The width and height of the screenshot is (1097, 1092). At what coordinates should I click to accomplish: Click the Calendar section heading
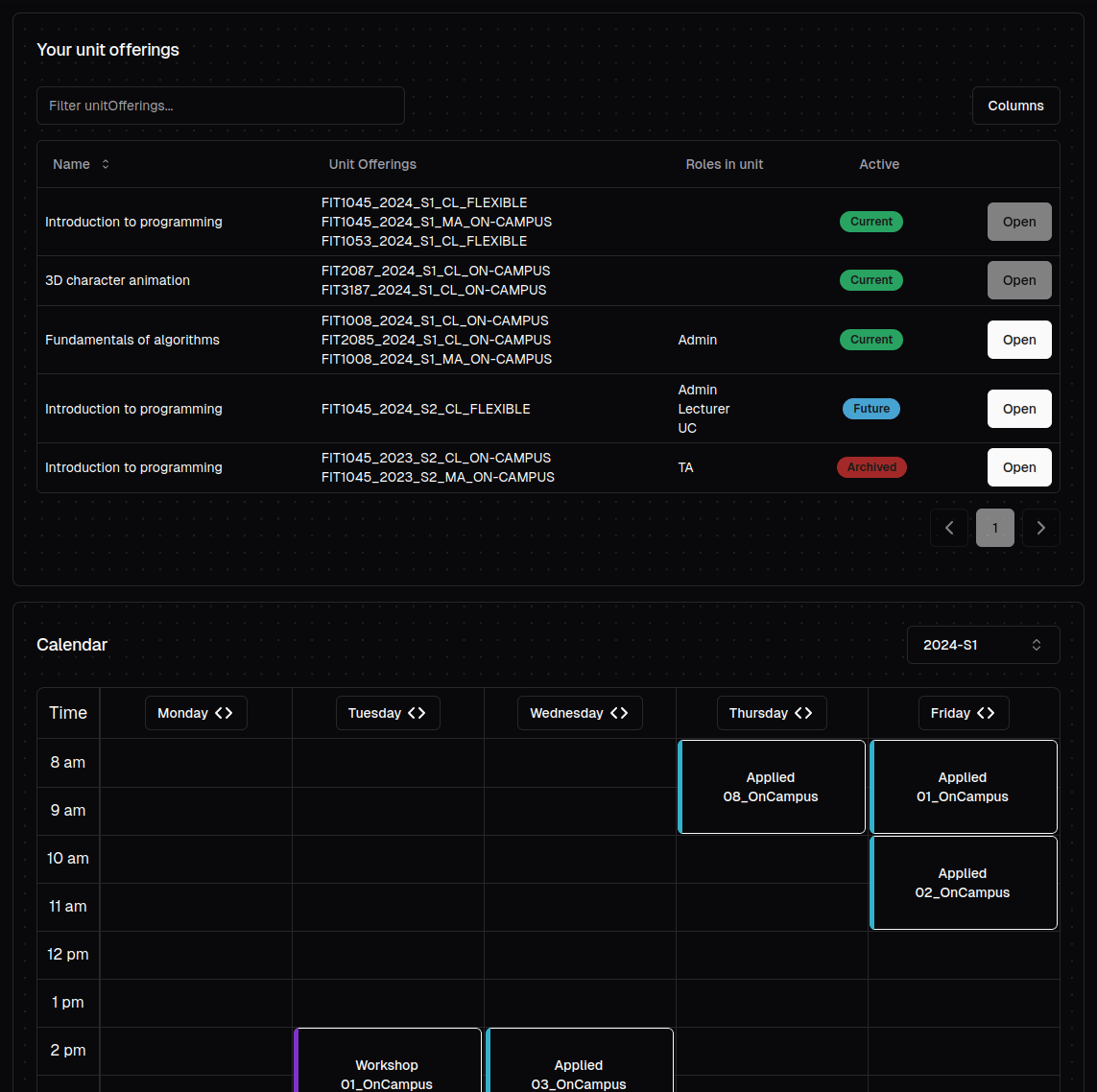pos(72,645)
